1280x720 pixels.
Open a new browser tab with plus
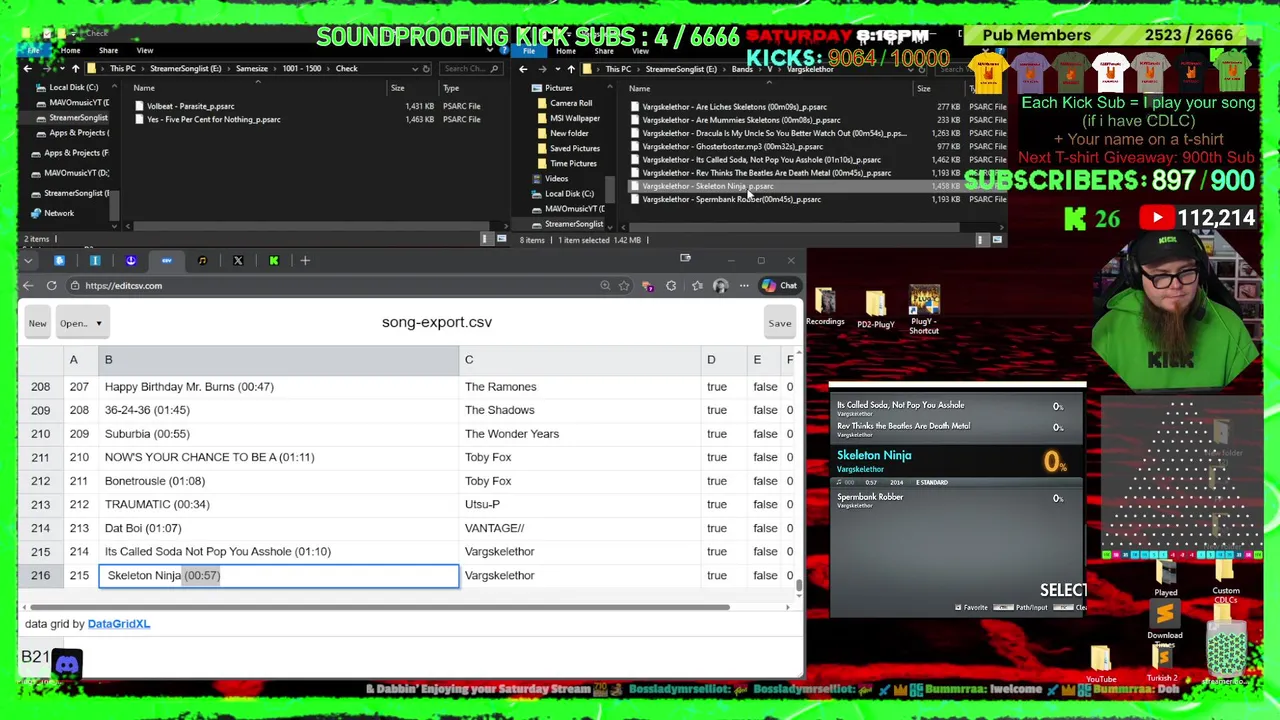coord(305,261)
